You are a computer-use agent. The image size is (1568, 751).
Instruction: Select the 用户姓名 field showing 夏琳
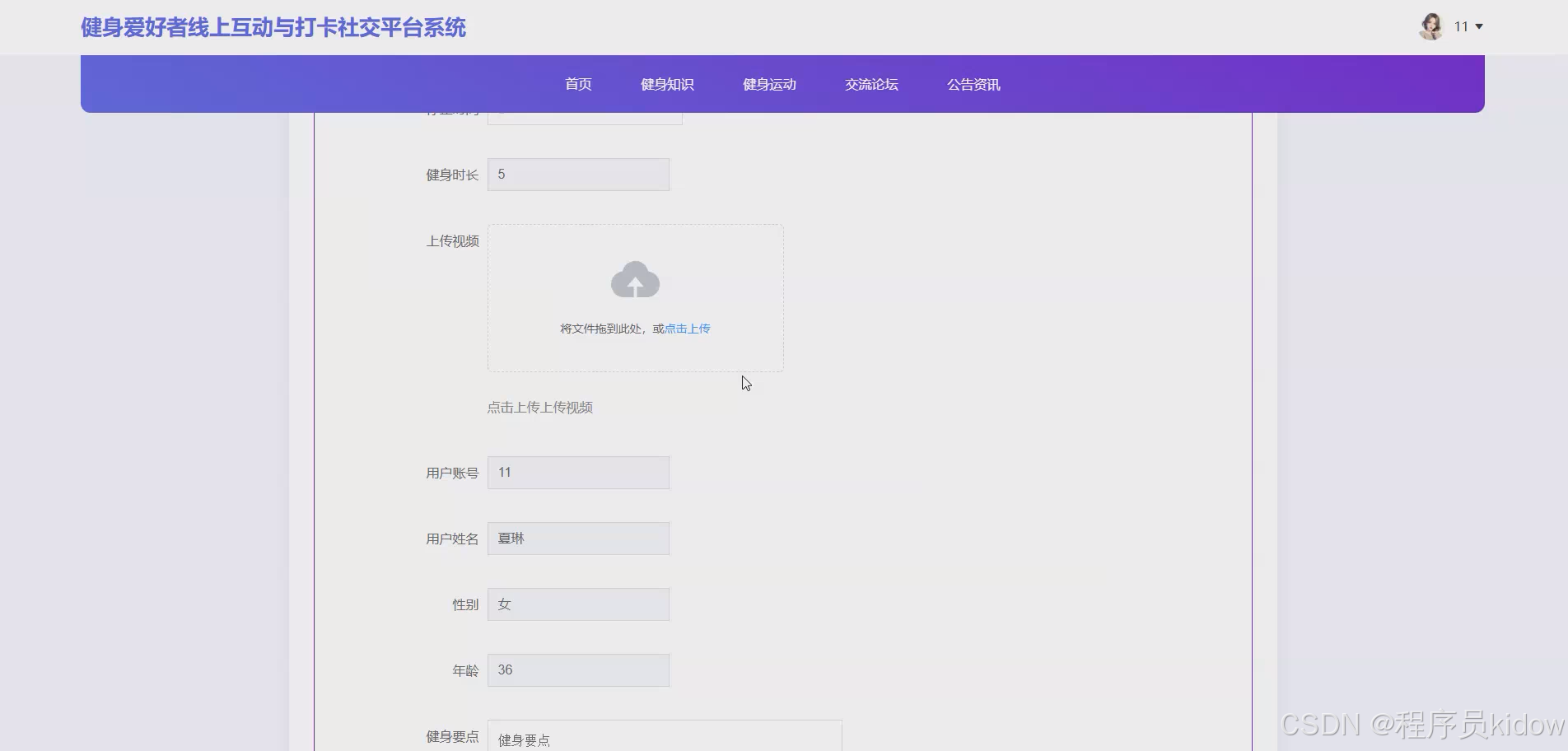578,538
